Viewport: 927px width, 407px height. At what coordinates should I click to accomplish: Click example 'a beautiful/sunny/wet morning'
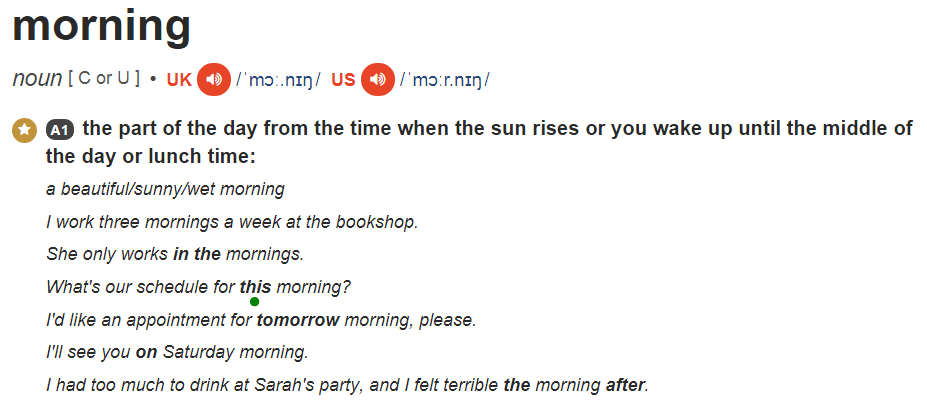click(166, 189)
